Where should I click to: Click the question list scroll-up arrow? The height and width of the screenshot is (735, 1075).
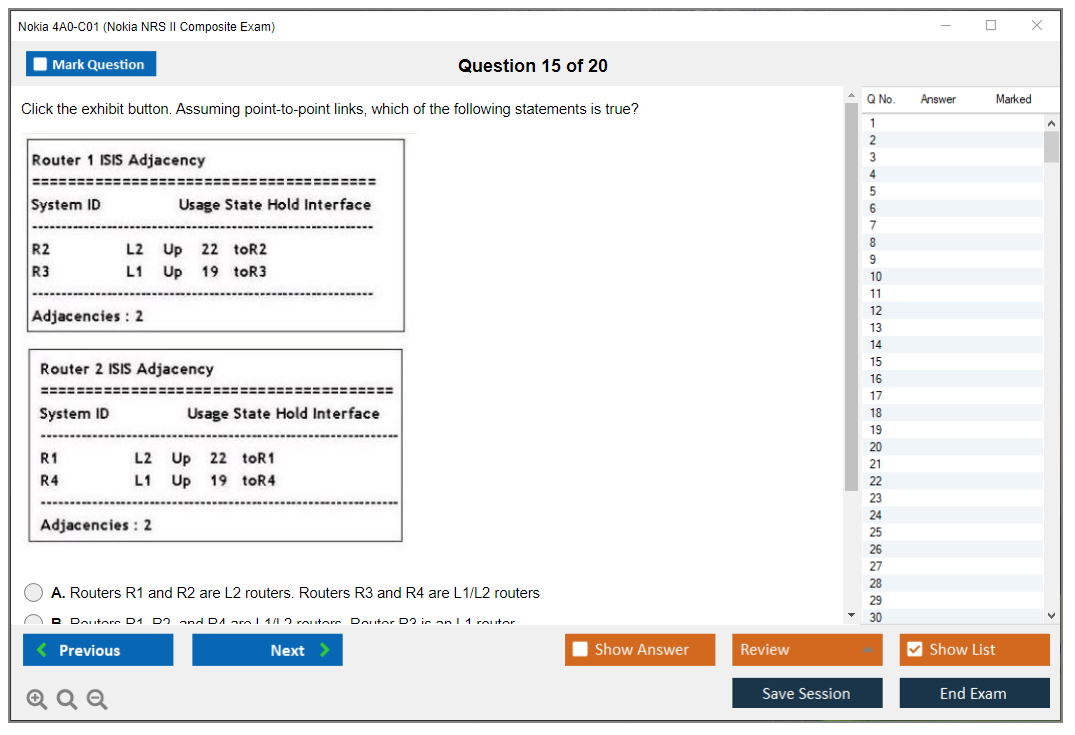pos(1051,122)
